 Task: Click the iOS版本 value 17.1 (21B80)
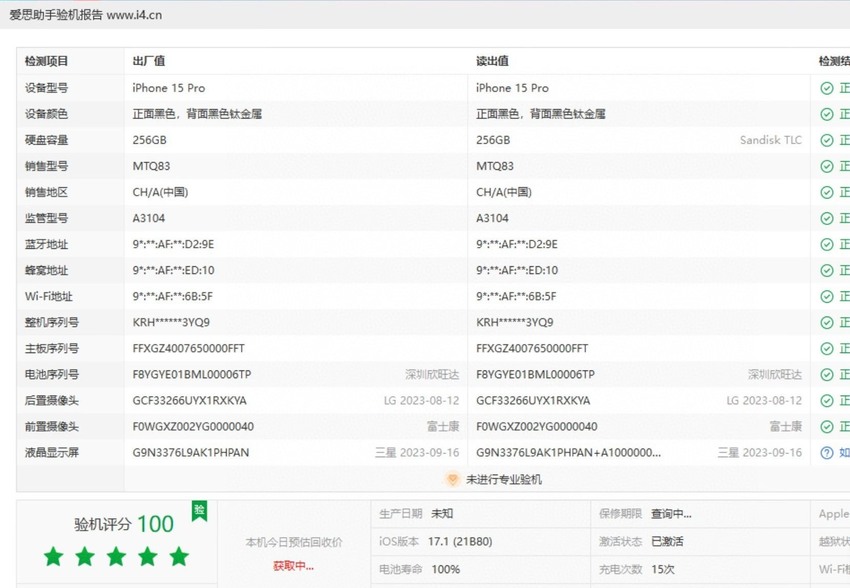point(460,541)
